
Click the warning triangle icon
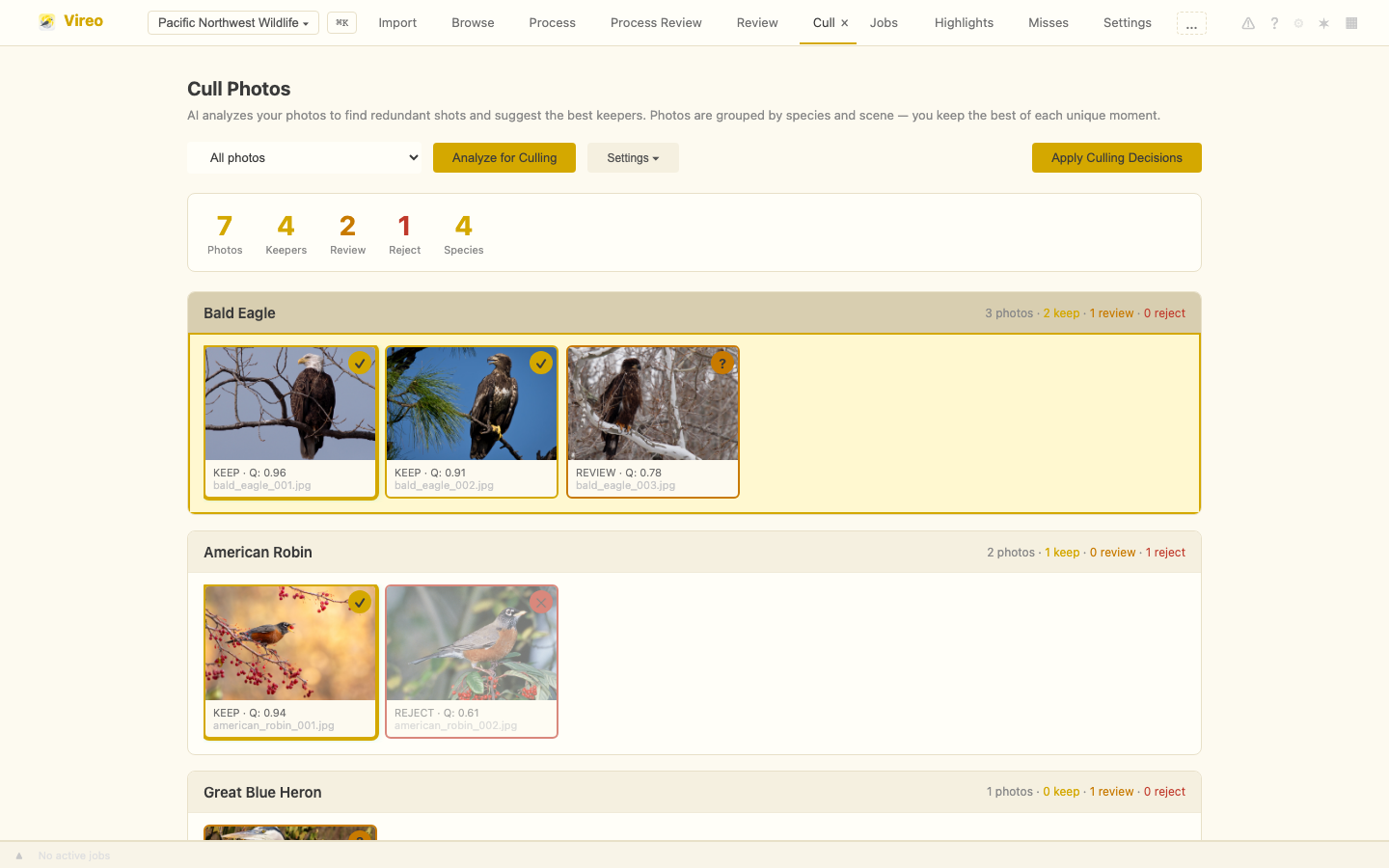coord(1248,23)
